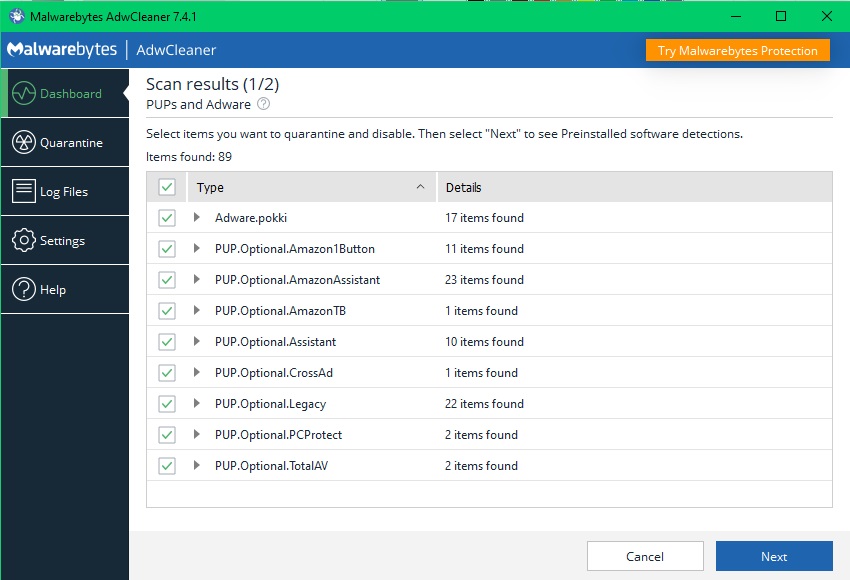The height and width of the screenshot is (580, 850).
Task: Click the Quarantine radiation icon
Action: (x=24, y=143)
